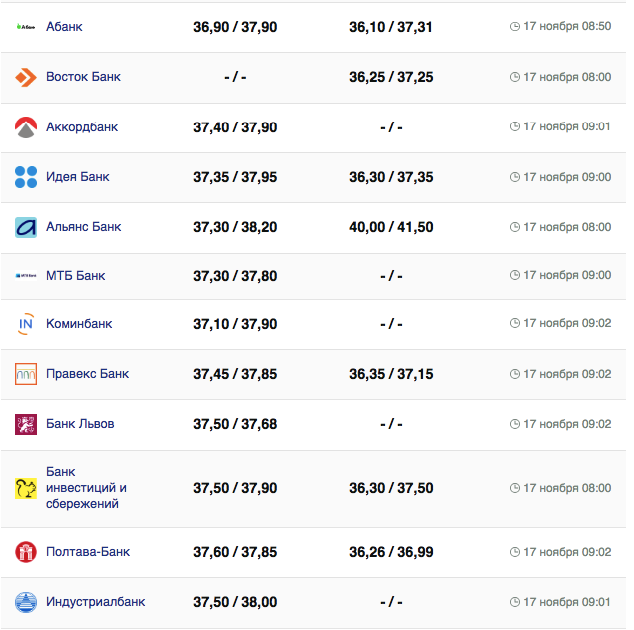Open the Банк инвестиций и сбережений link

86,488
